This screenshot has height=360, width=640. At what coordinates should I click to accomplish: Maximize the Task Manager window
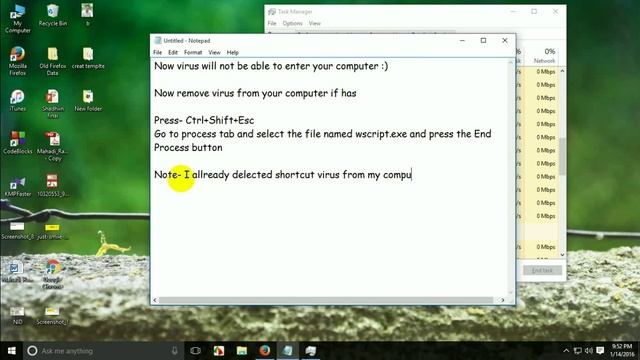pos(534,11)
